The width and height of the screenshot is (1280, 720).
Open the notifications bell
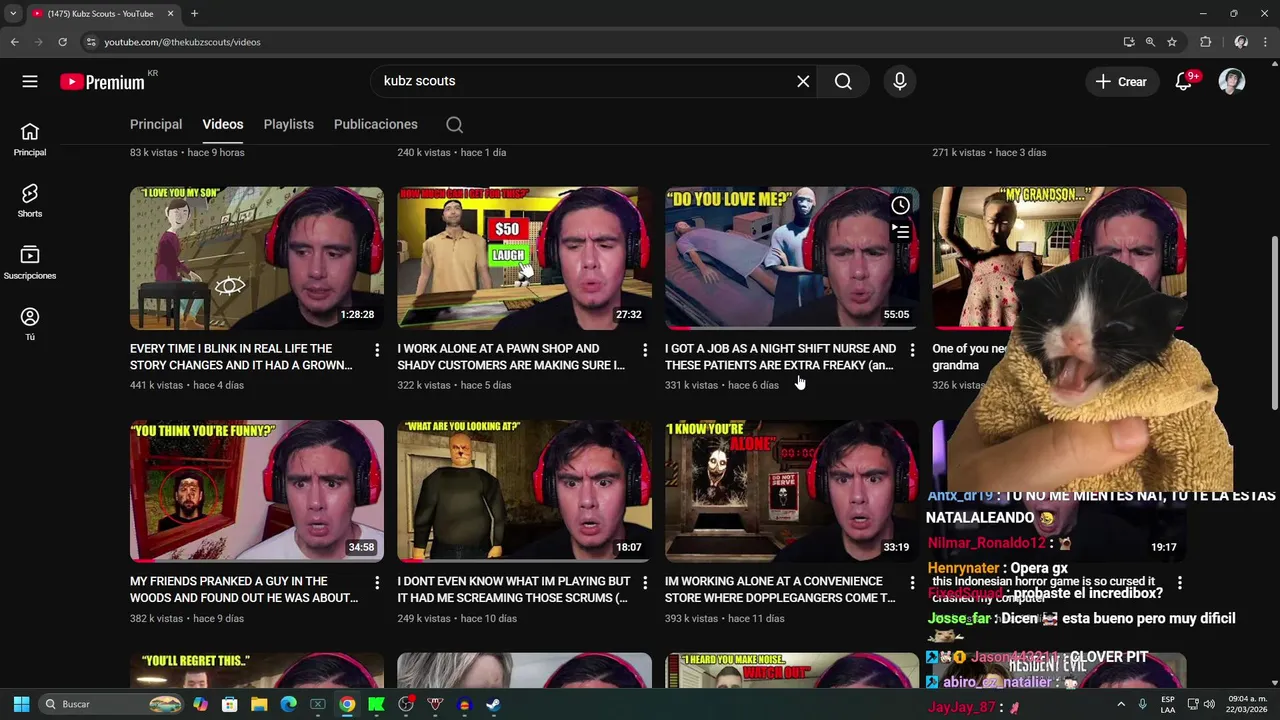point(1184,81)
